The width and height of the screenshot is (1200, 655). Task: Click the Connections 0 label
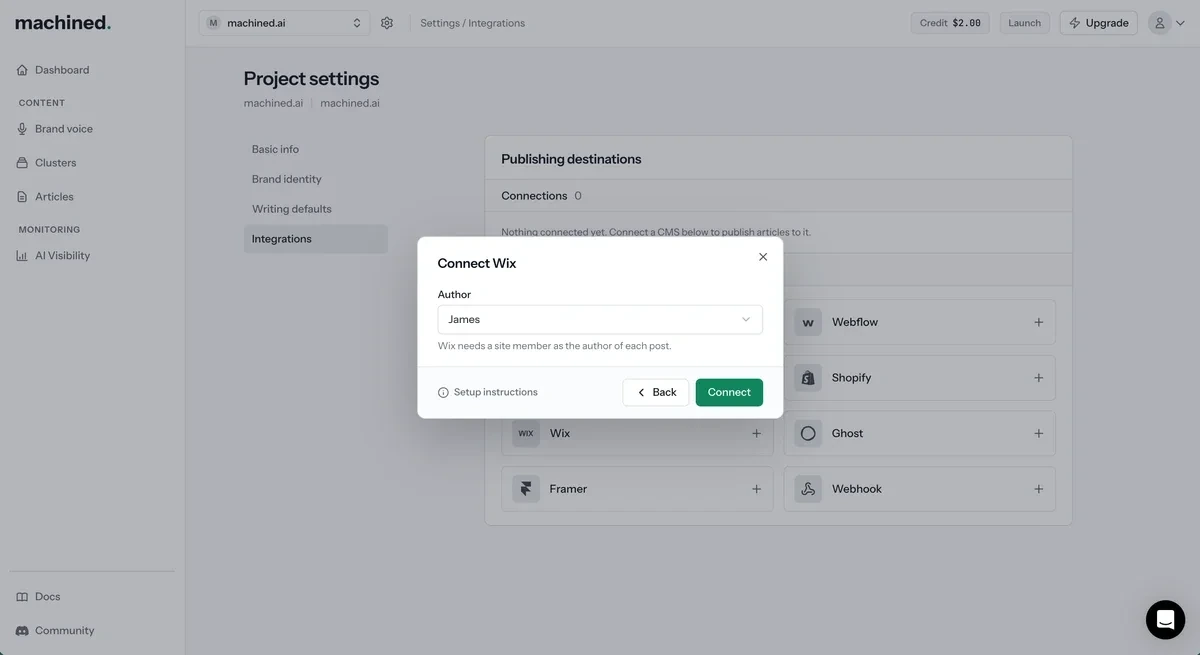point(541,196)
